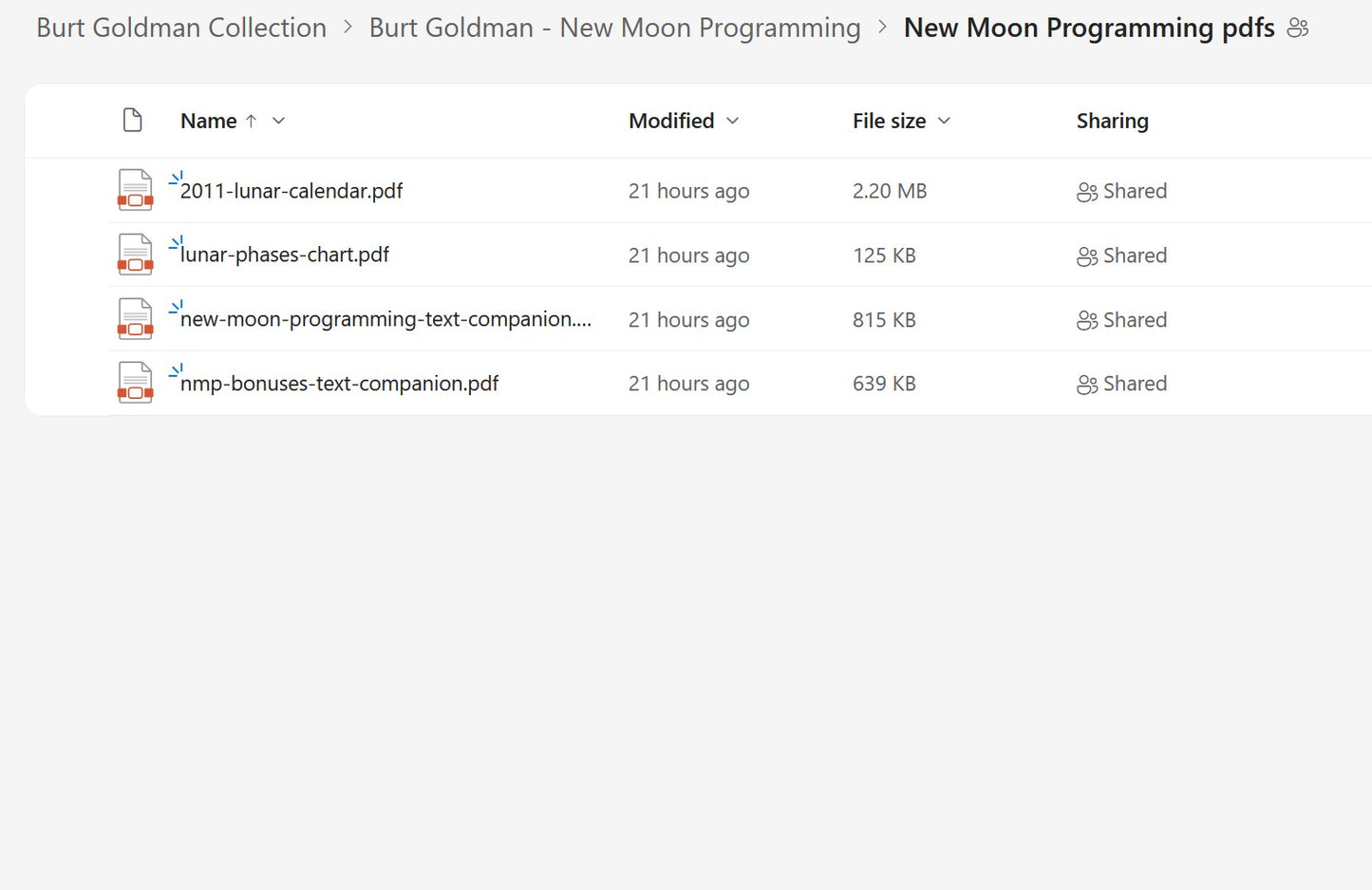Click the PDF icon for new-moon-programming-text-companion
The width and height of the screenshot is (1372, 890).
pos(135,319)
